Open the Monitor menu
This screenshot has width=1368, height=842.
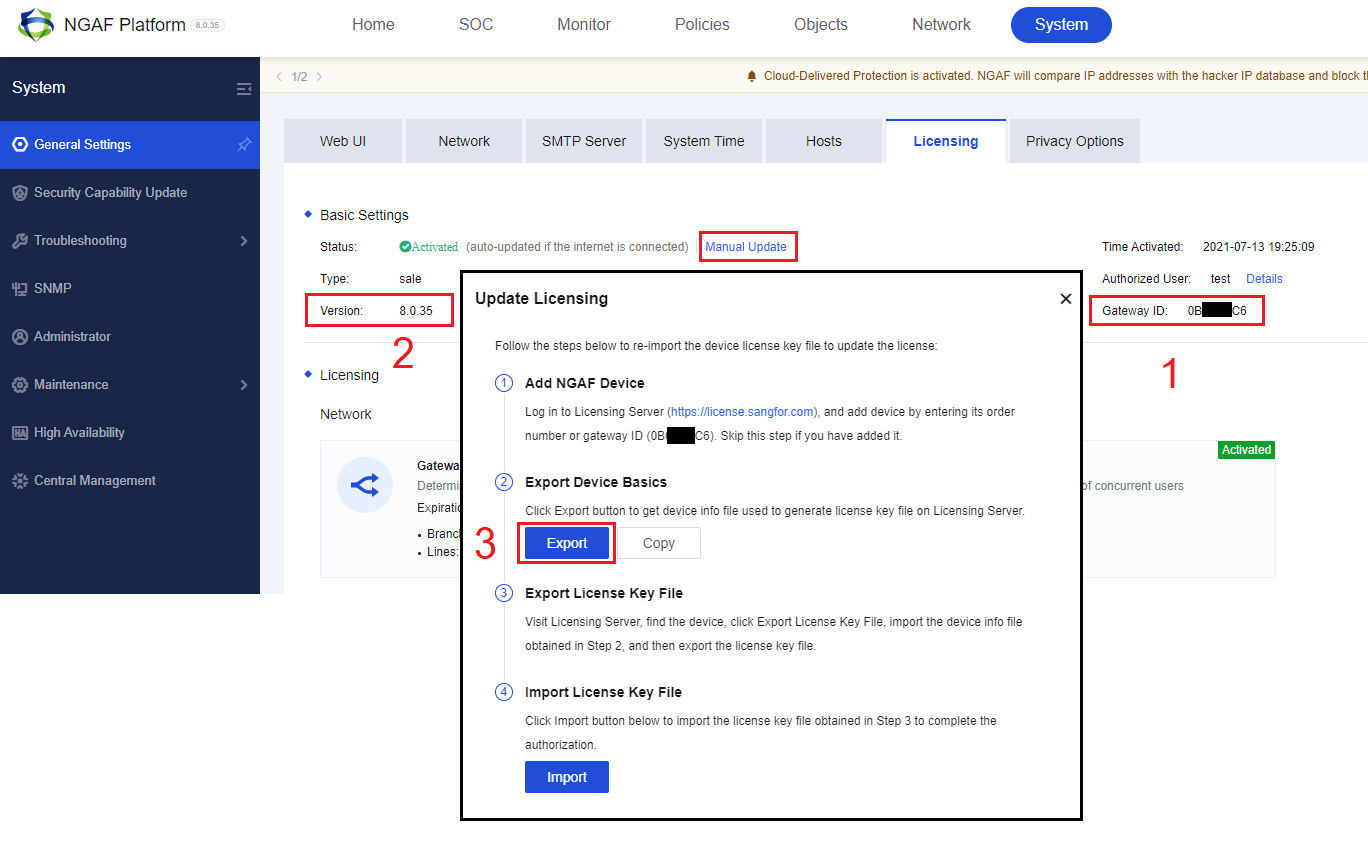pyautogui.click(x=584, y=25)
